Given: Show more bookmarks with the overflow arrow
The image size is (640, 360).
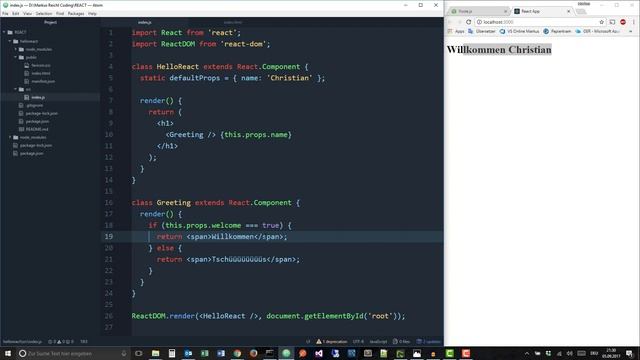Looking at the screenshot, I should [x=631, y=31].
